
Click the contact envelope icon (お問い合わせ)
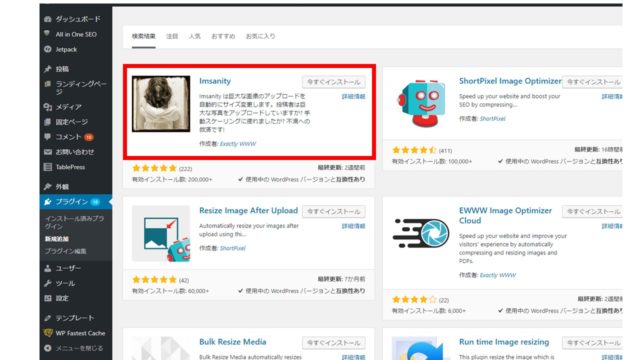48,152
